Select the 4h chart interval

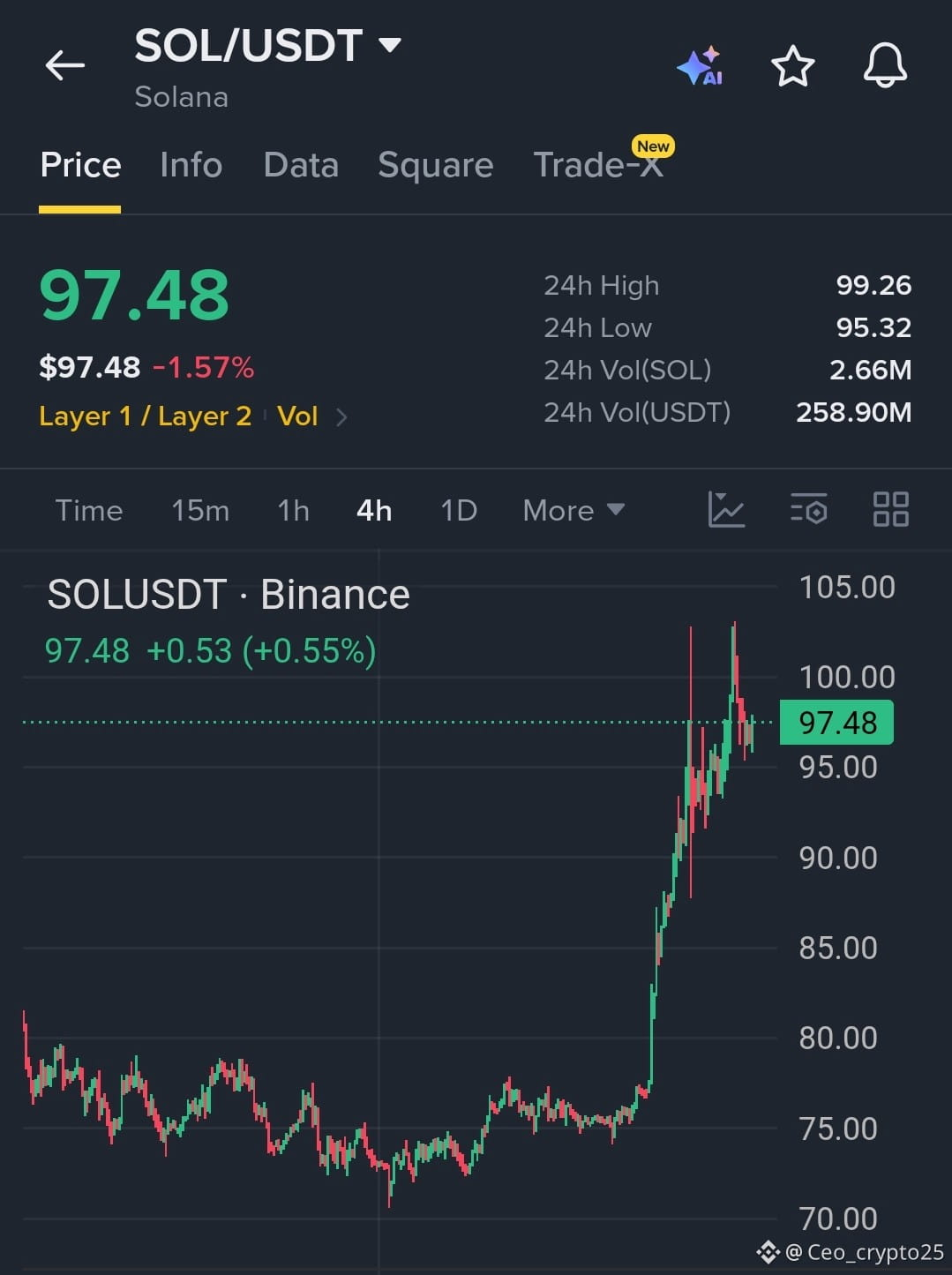point(374,510)
